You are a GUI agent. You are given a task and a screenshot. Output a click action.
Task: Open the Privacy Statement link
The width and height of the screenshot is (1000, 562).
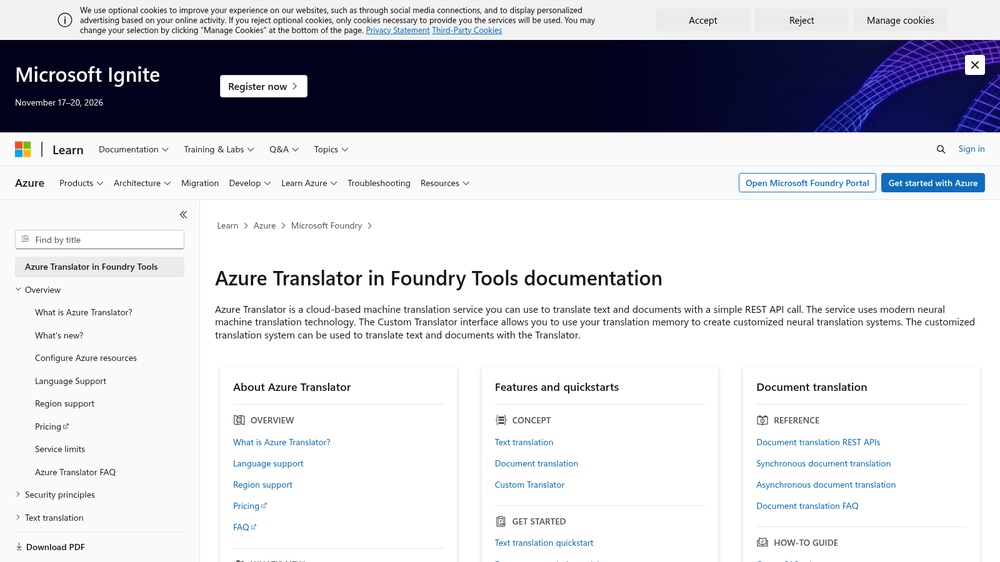397,30
